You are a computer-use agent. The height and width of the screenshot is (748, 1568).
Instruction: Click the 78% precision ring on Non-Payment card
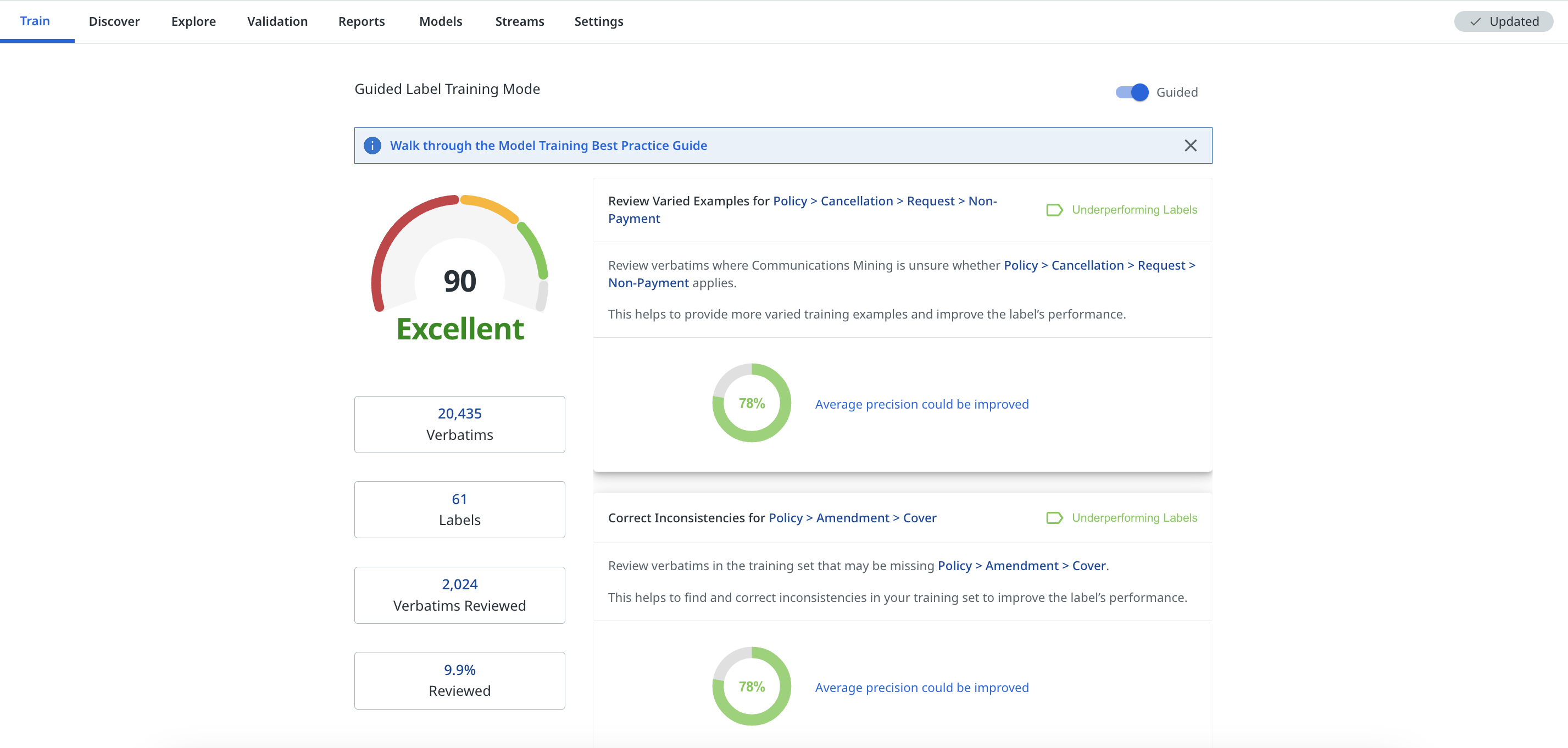[x=752, y=403]
